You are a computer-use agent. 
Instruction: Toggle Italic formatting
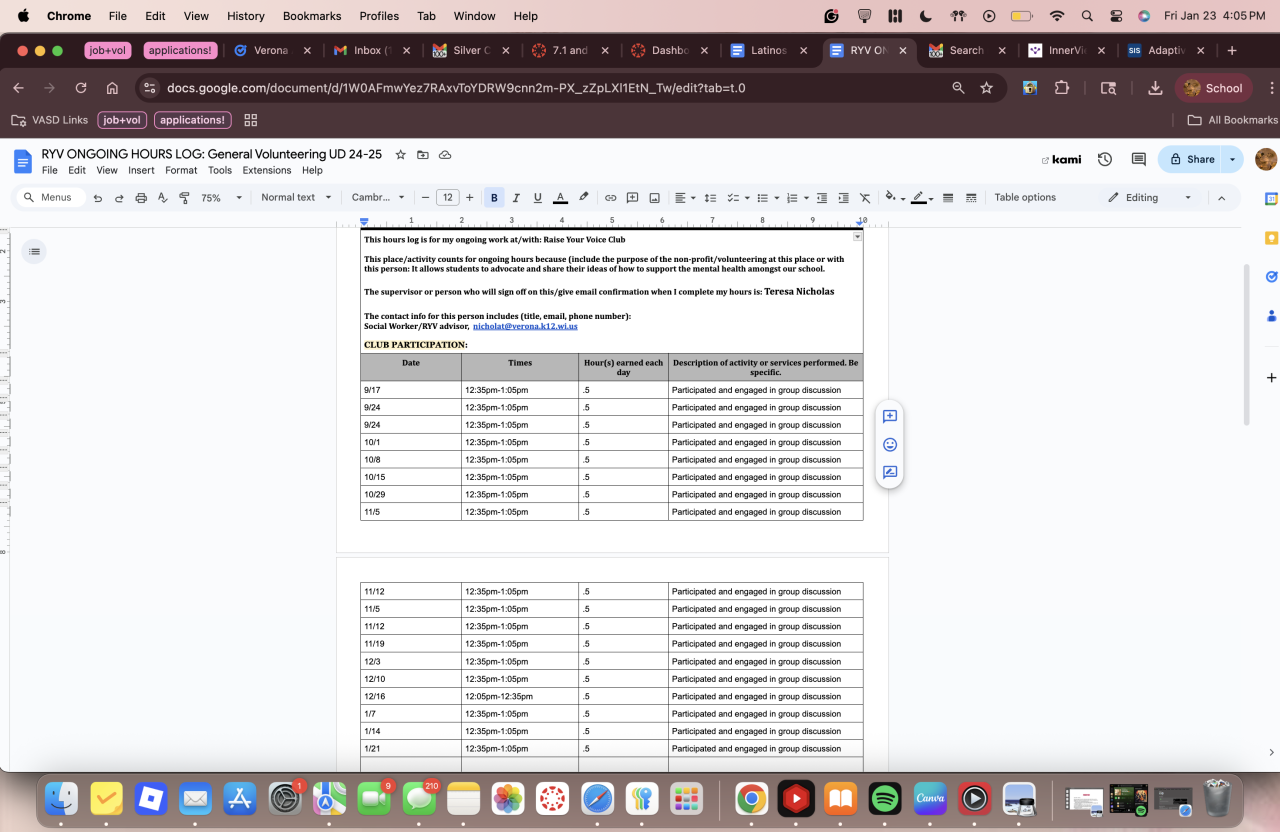tap(516, 198)
